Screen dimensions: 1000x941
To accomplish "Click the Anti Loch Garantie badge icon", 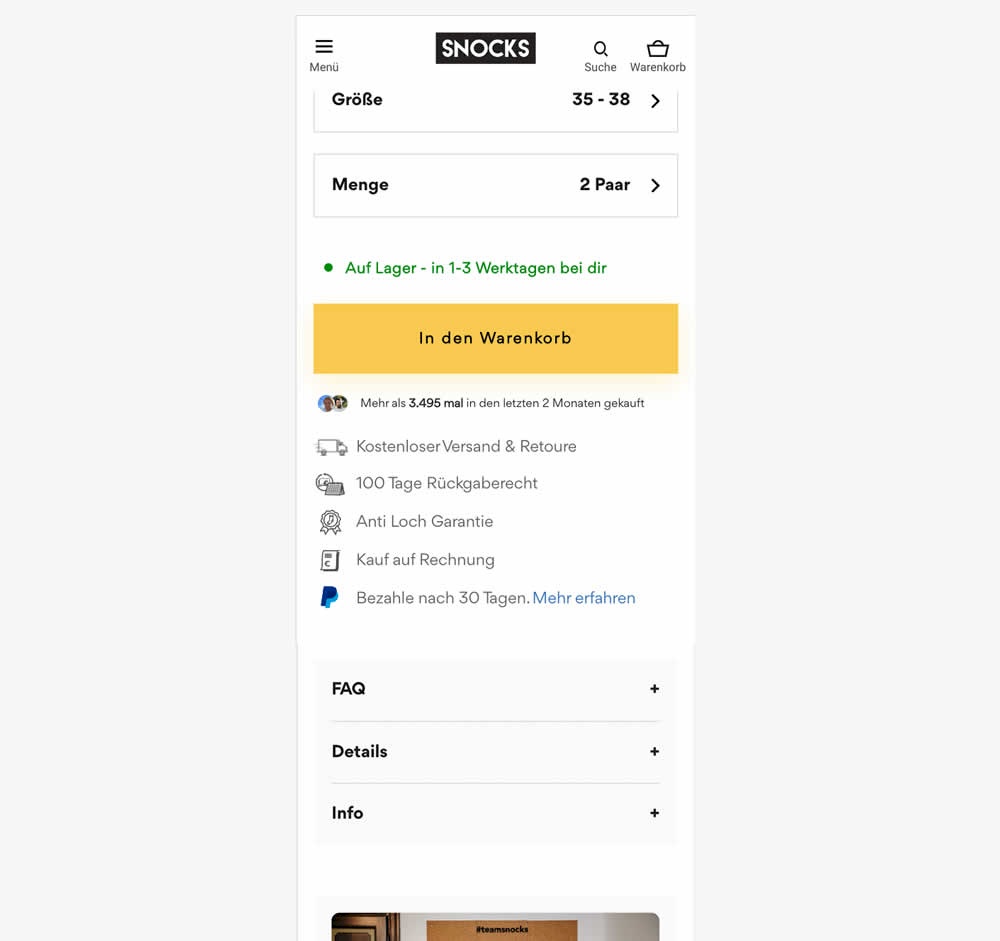I will click(x=330, y=522).
